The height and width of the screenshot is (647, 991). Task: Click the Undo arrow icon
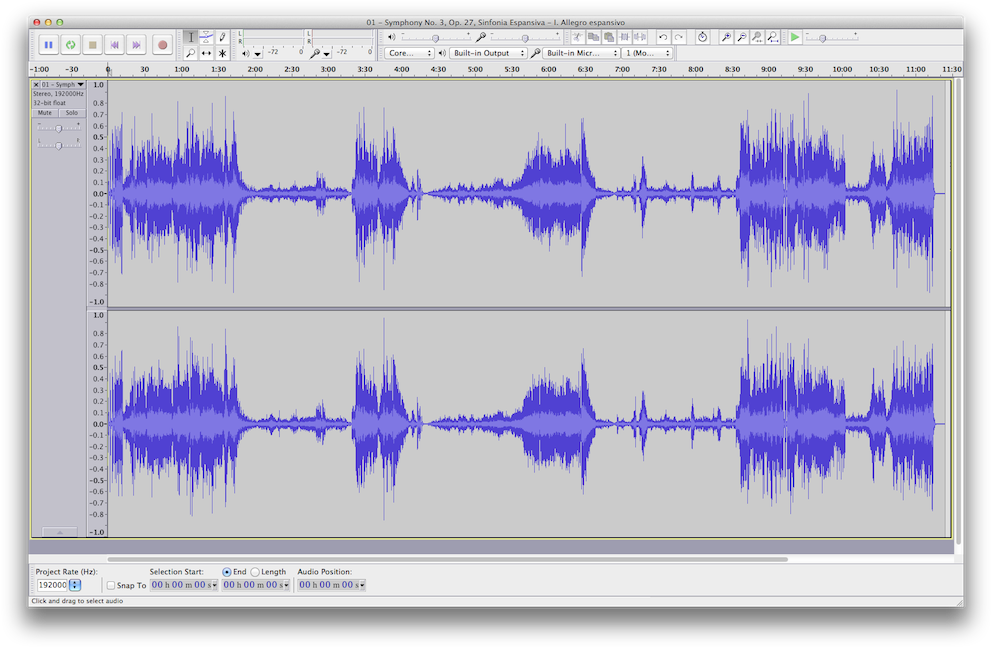(664, 36)
